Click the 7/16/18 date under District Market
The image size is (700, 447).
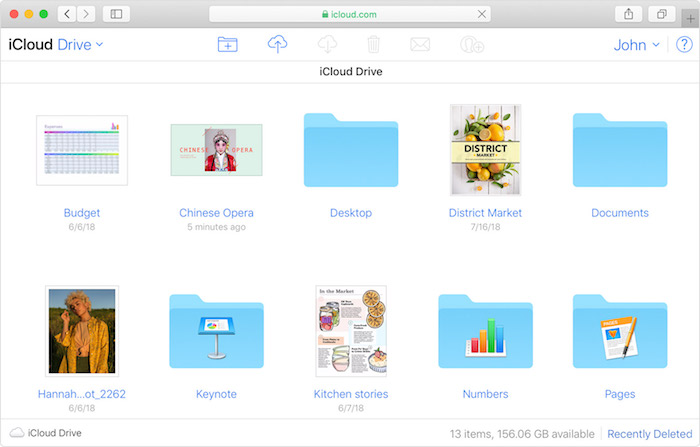(x=485, y=227)
